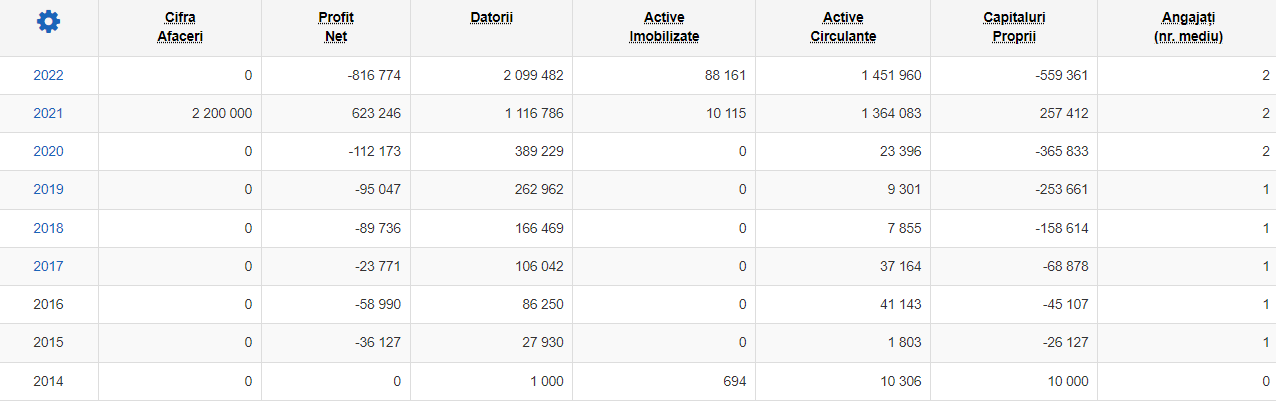Select the Datorii column header

(491, 18)
